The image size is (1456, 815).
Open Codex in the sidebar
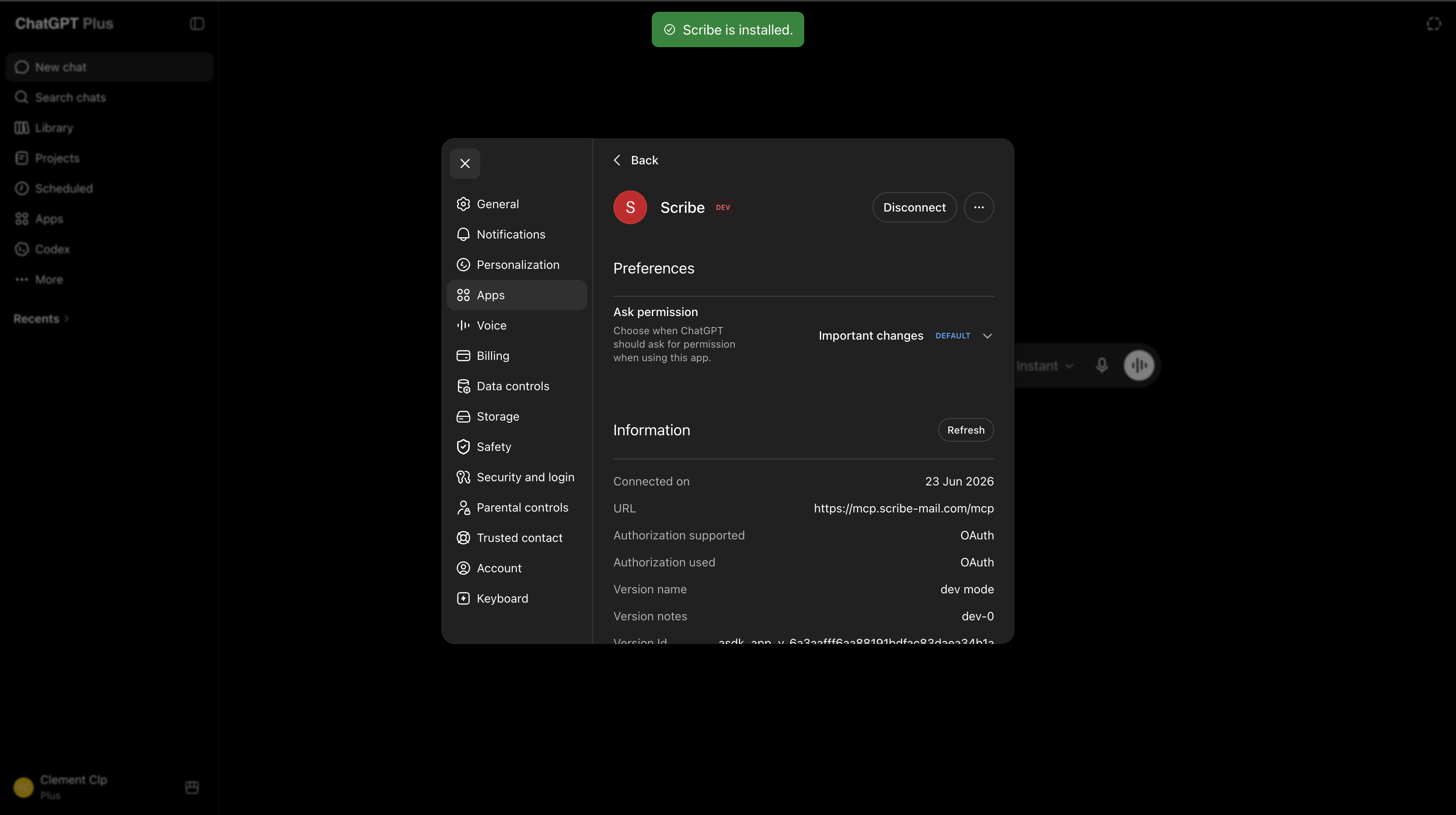[110, 249]
